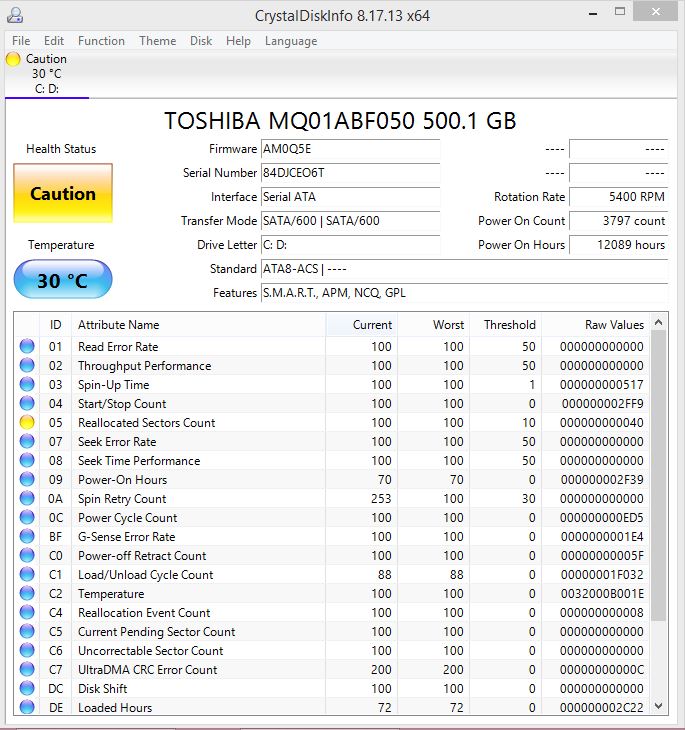Click the Standard field ATA8-ACS

(x=464, y=269)
